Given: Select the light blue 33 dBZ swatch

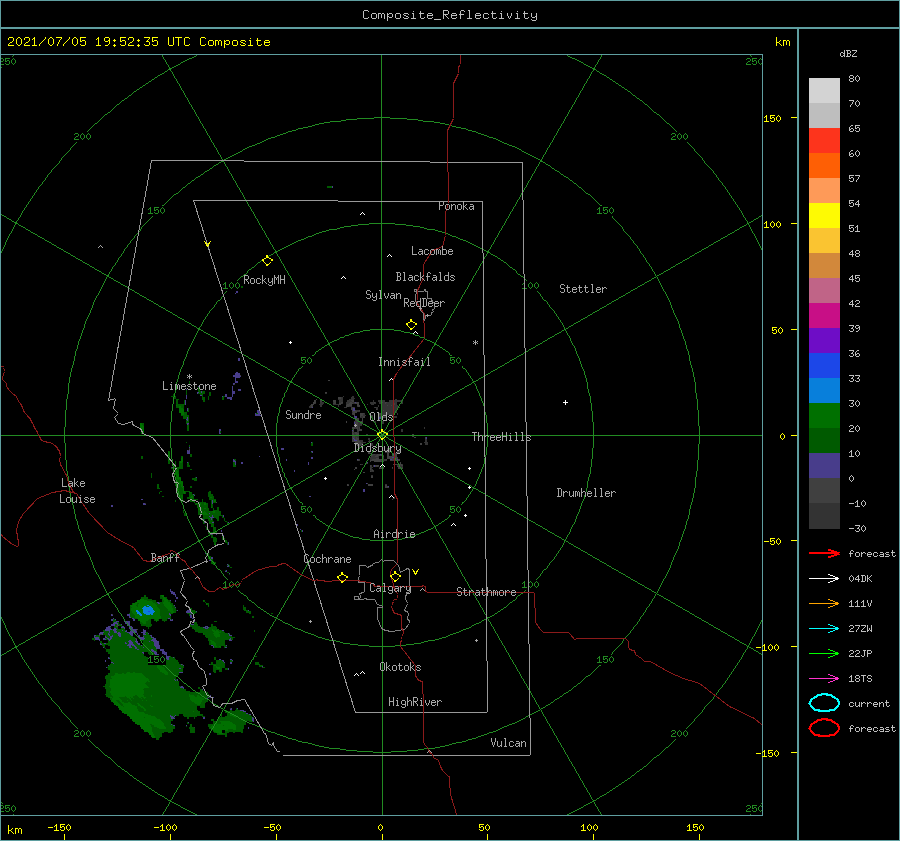Looking at the screenshot, I should (x=824, y=390).
